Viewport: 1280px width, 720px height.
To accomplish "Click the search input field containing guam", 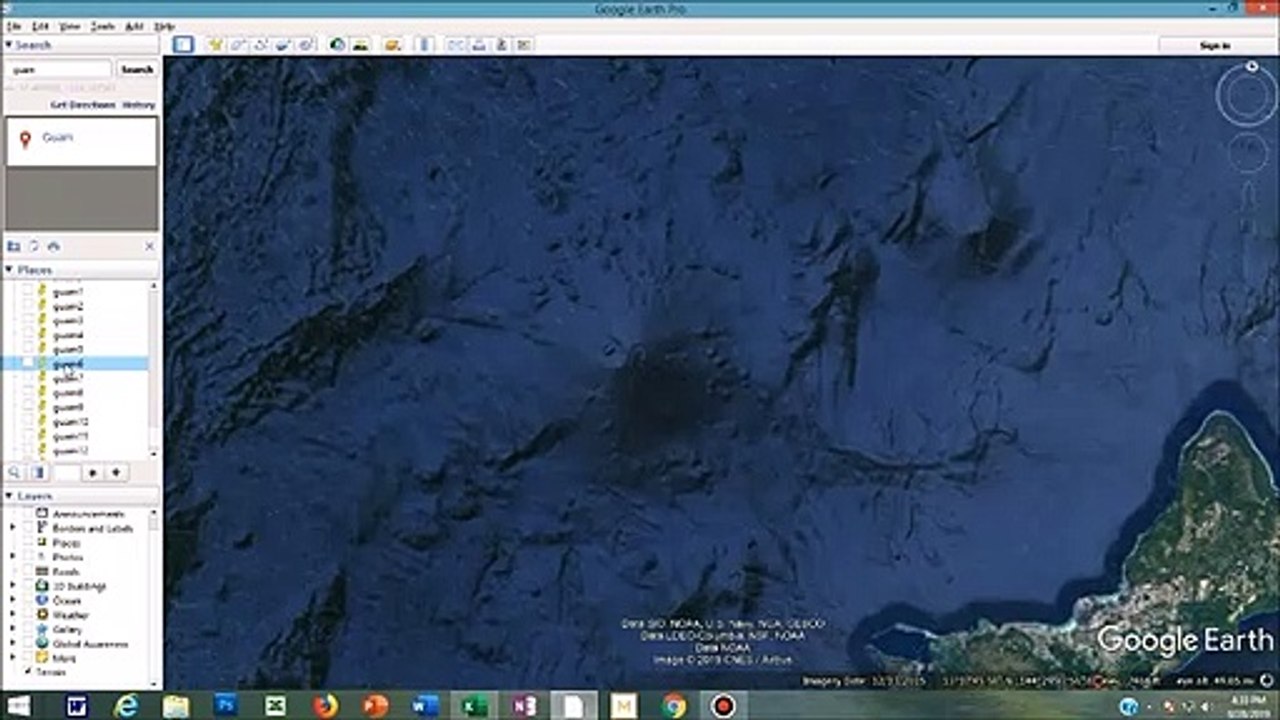I will click(60, 69).
